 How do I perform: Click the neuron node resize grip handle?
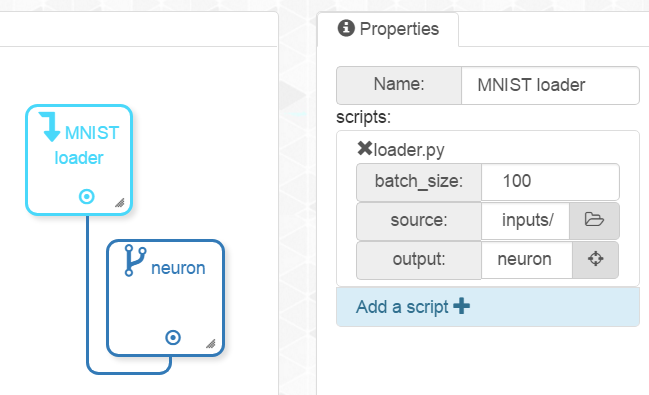[211, 343]
